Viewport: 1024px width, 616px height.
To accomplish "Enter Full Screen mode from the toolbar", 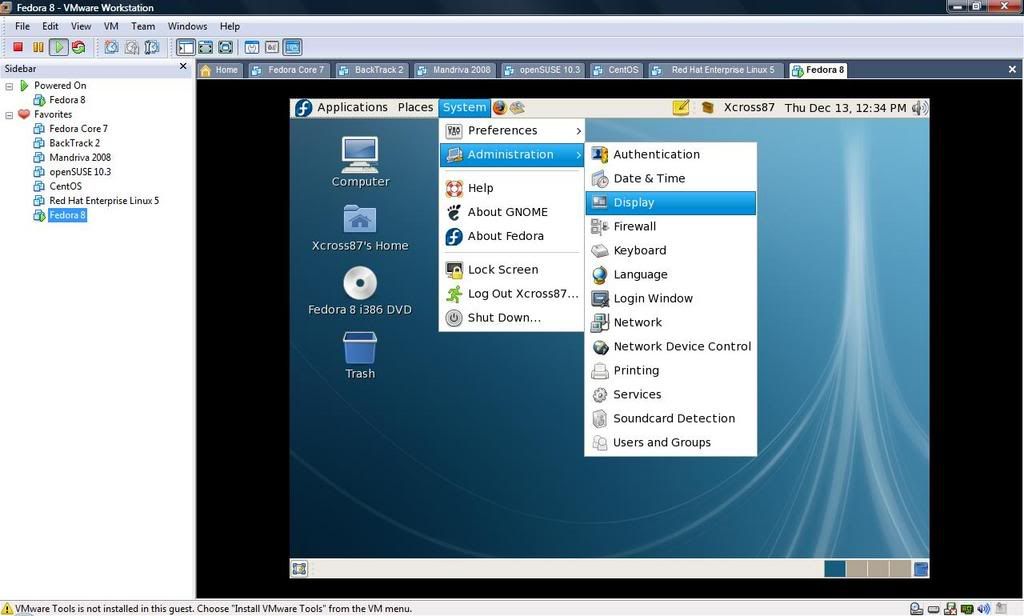I will (x=225, y=47).
